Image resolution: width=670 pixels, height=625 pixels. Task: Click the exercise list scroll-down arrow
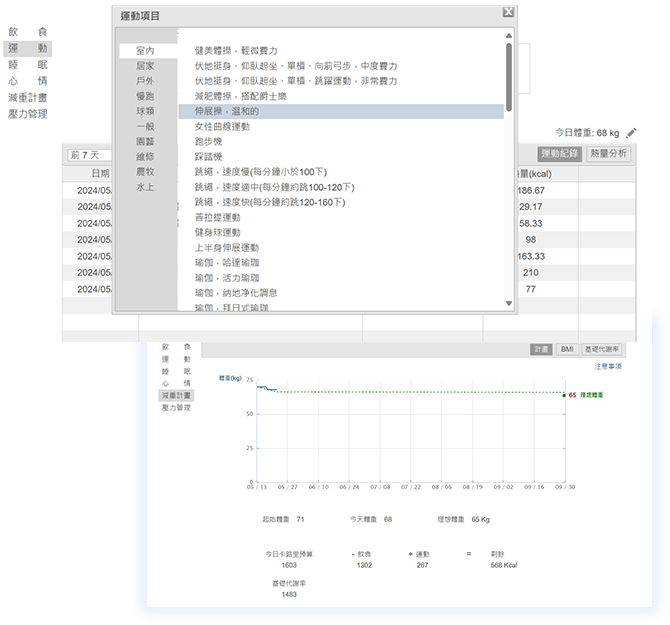click(x=508, y=303)
